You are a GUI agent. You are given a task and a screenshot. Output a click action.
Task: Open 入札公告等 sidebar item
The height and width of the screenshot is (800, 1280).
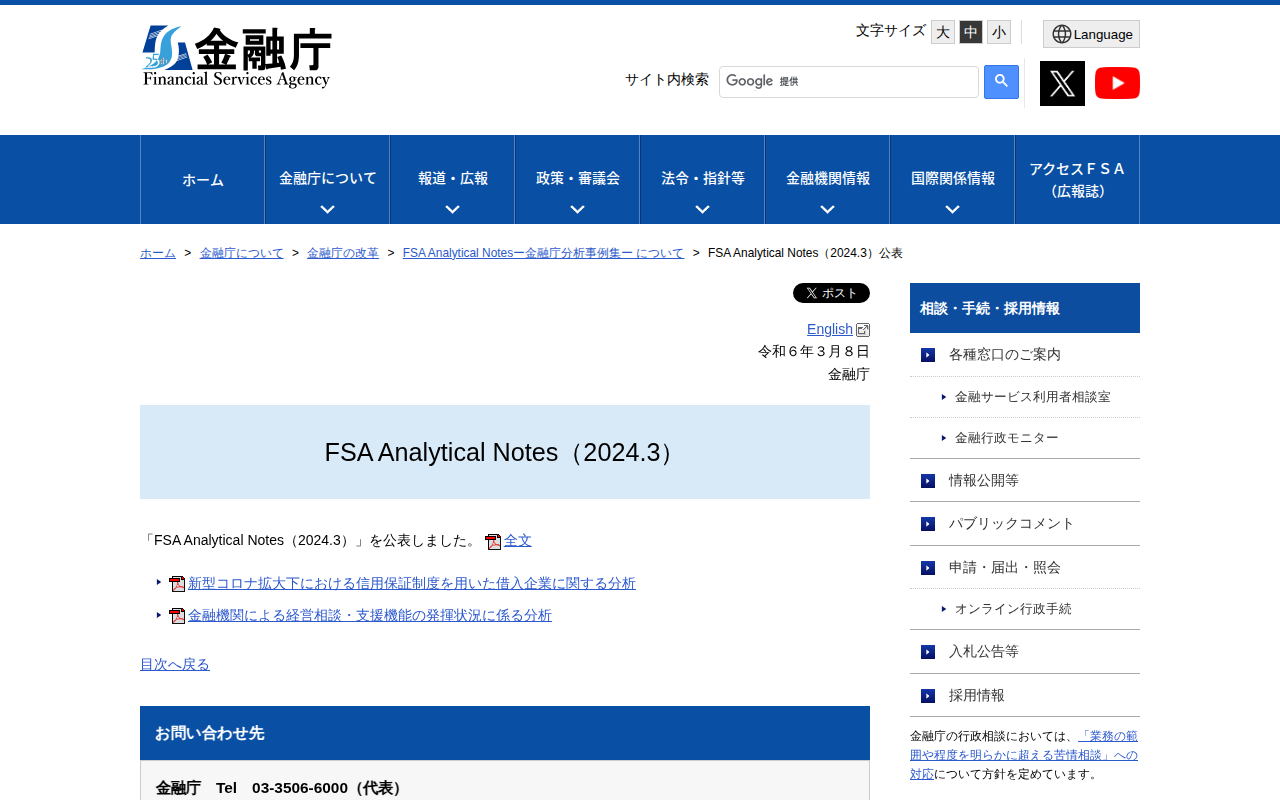tap(1025, 652)
